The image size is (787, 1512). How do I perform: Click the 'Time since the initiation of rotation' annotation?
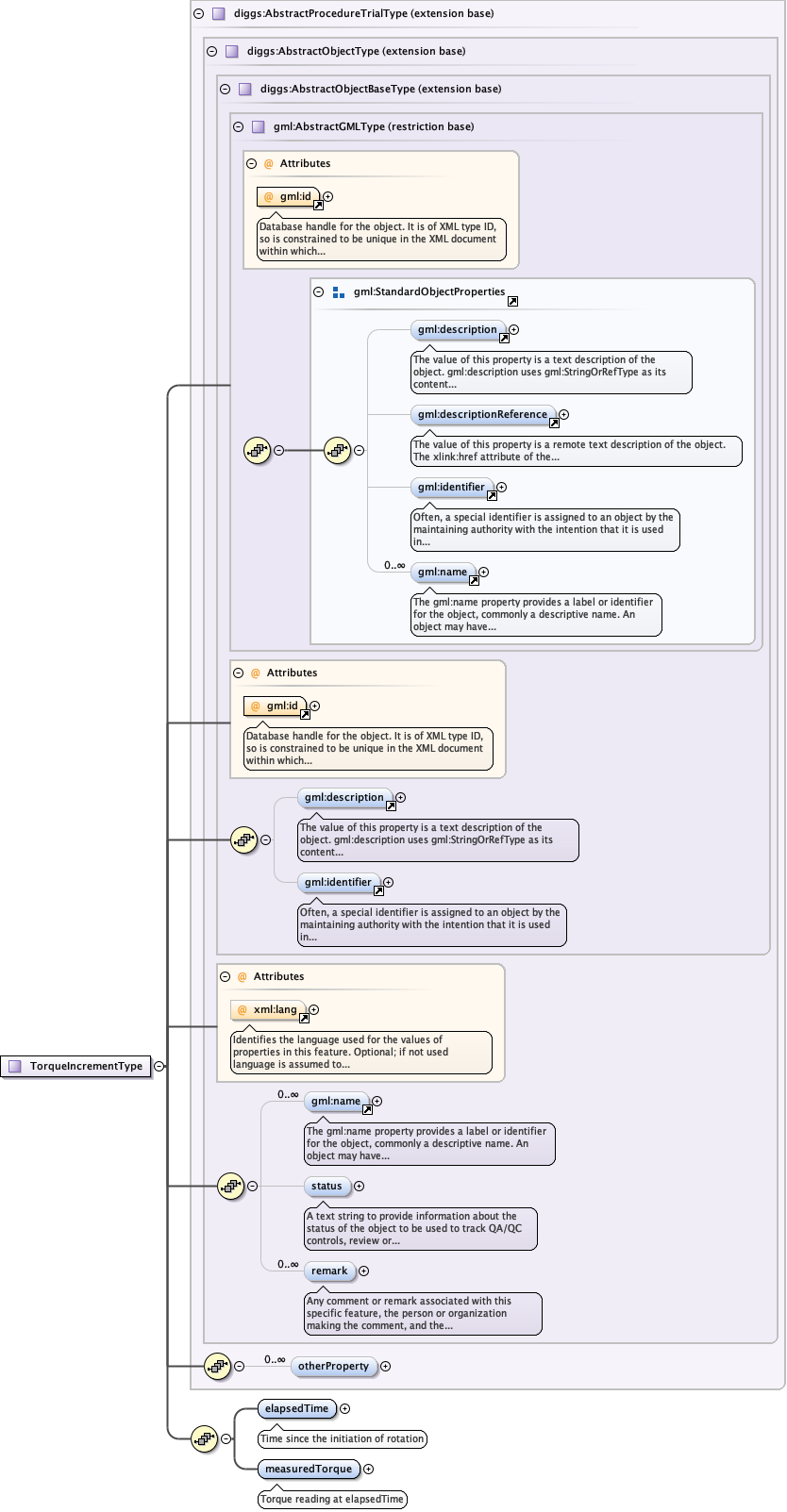(x=343, y=1439)
